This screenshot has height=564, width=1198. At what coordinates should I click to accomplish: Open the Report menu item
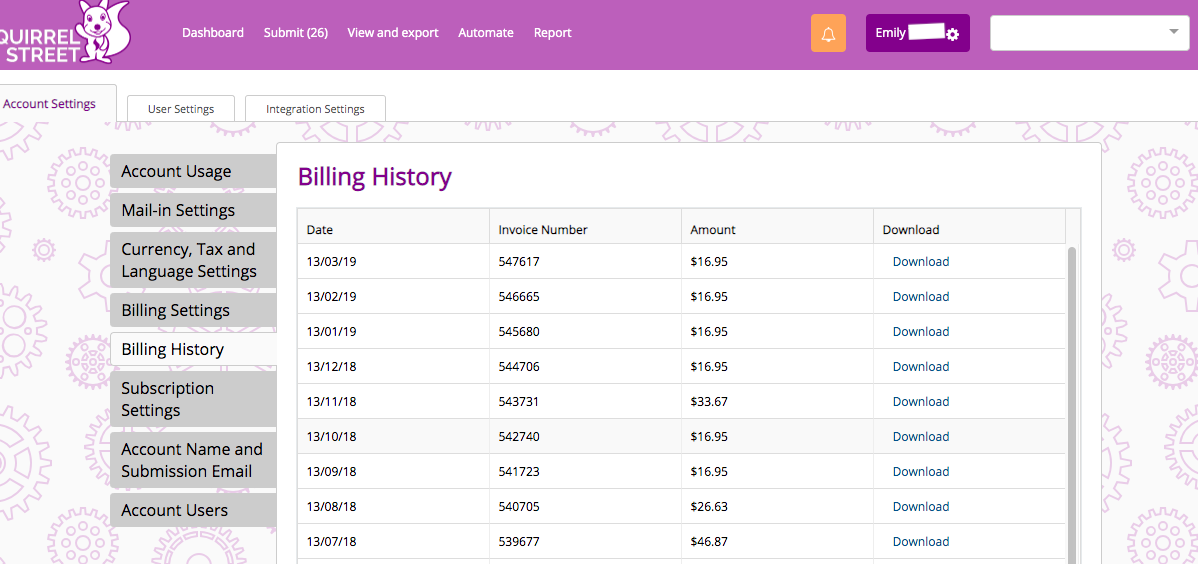(552, 33)
